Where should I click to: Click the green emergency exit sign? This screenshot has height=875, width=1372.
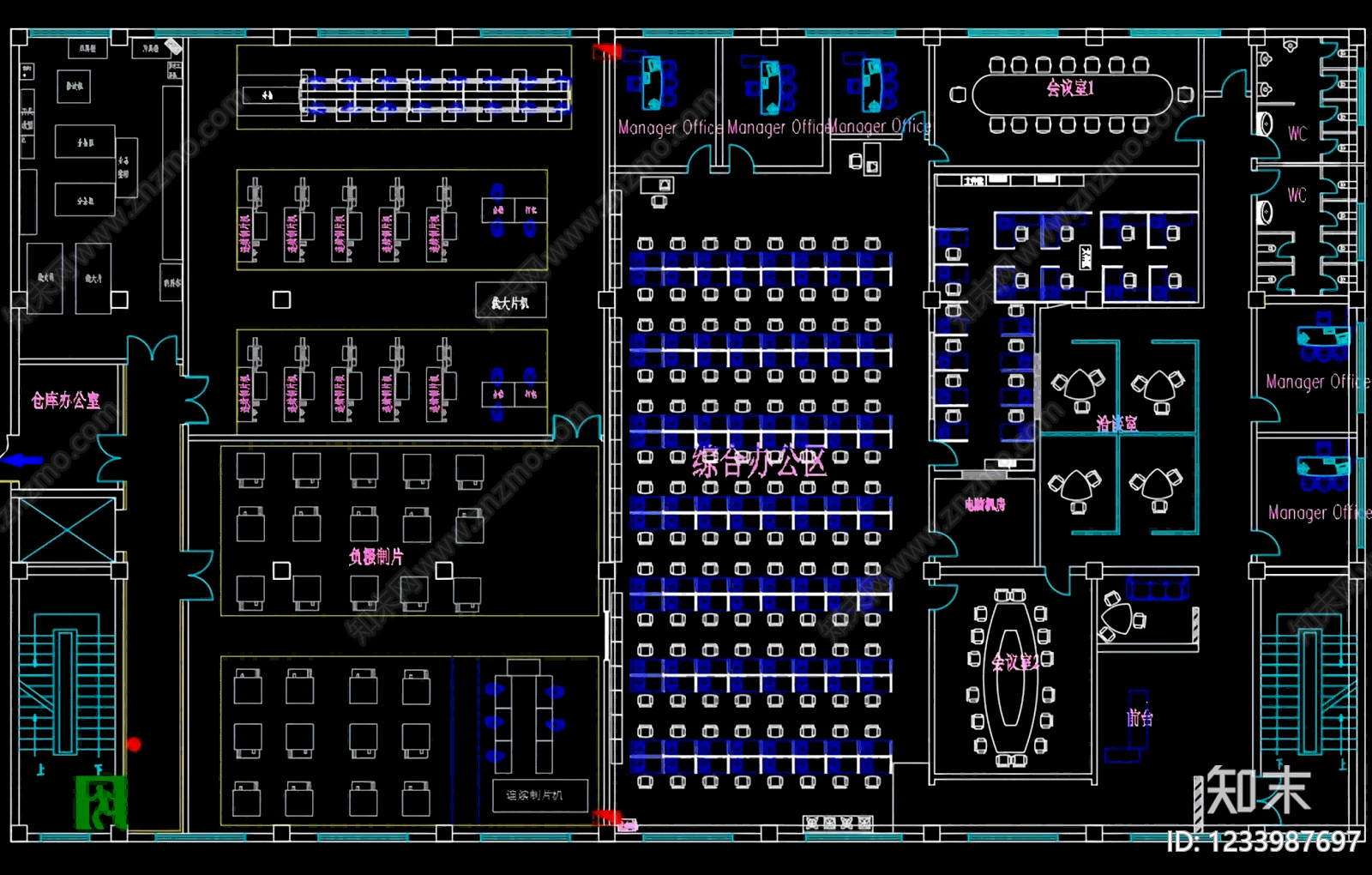101,802
